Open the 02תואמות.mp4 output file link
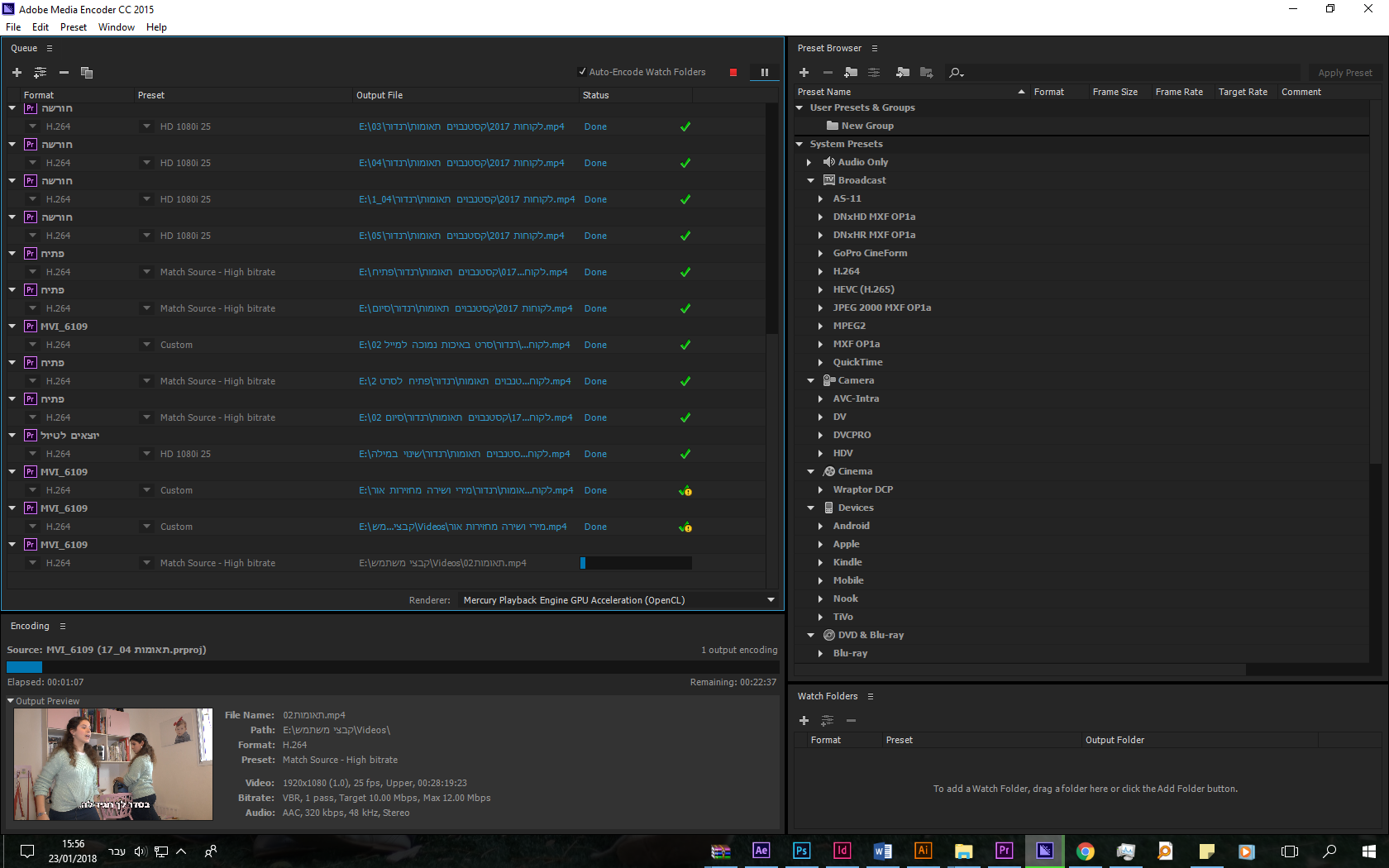The width and height of the screenshot is (1389, 868). 442,563
